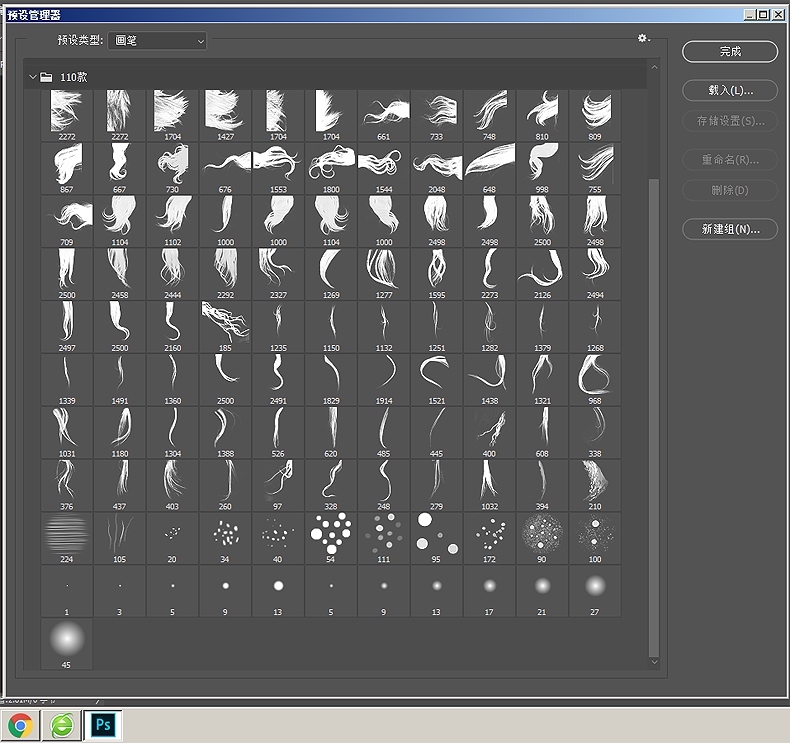Open the green e browser on taskbar

61,725
